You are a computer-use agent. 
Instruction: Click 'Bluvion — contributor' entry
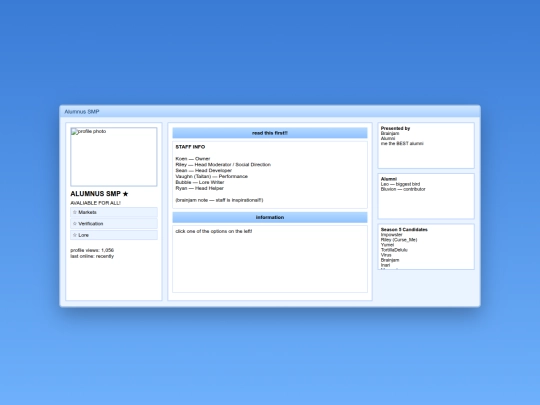[x=403, y=189]
